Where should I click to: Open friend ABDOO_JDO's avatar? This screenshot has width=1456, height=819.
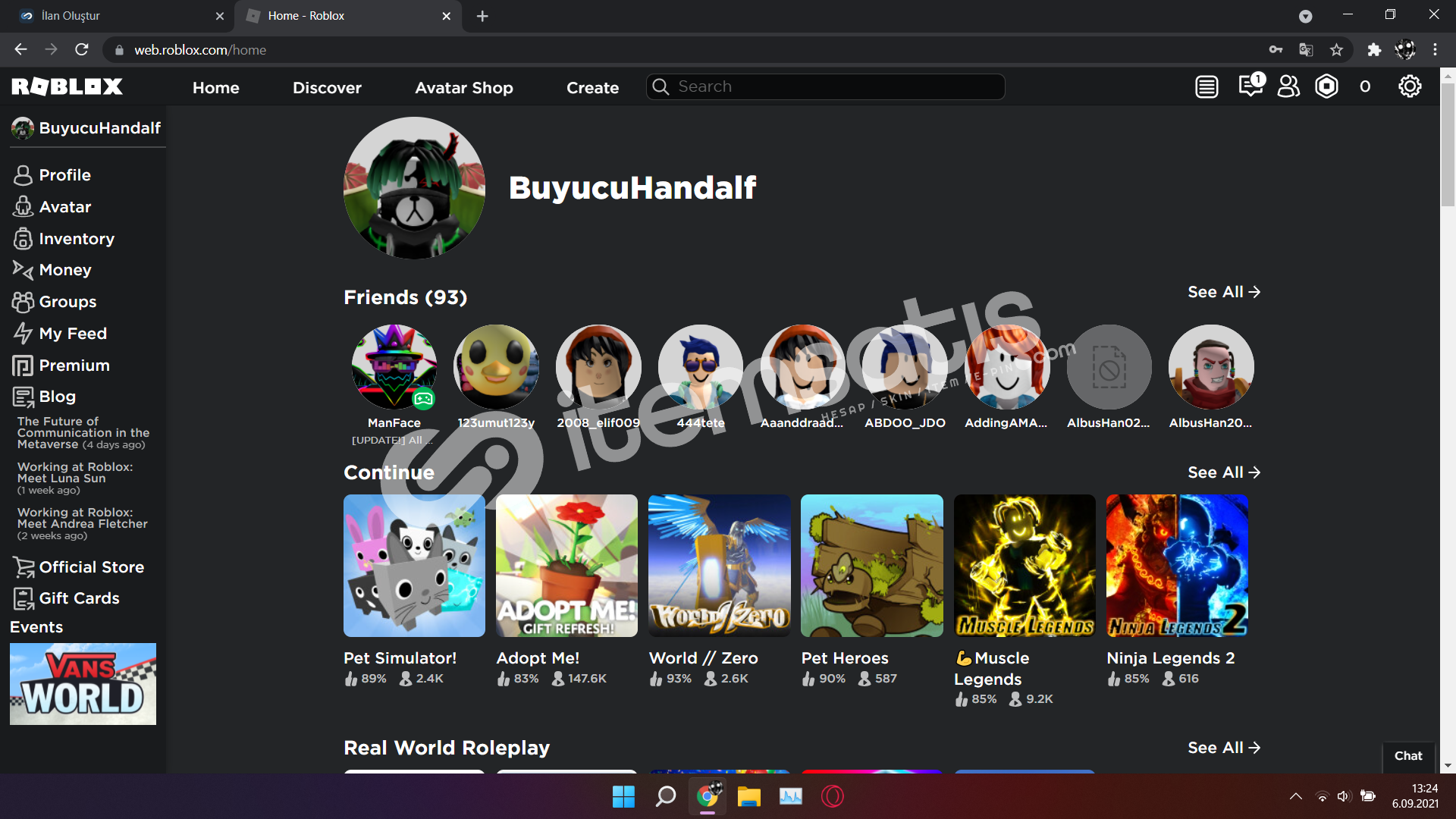[x=905, y=367]
